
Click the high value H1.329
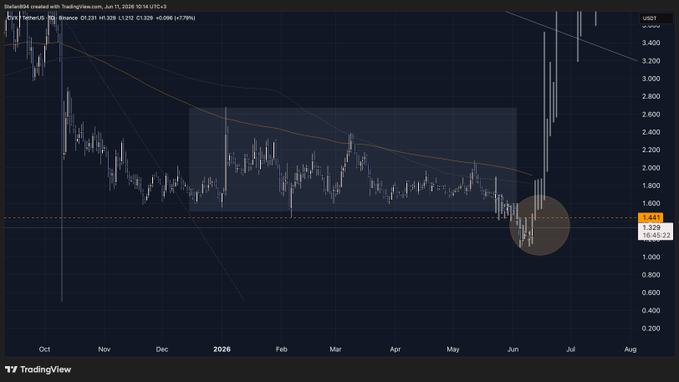[107, 18]
